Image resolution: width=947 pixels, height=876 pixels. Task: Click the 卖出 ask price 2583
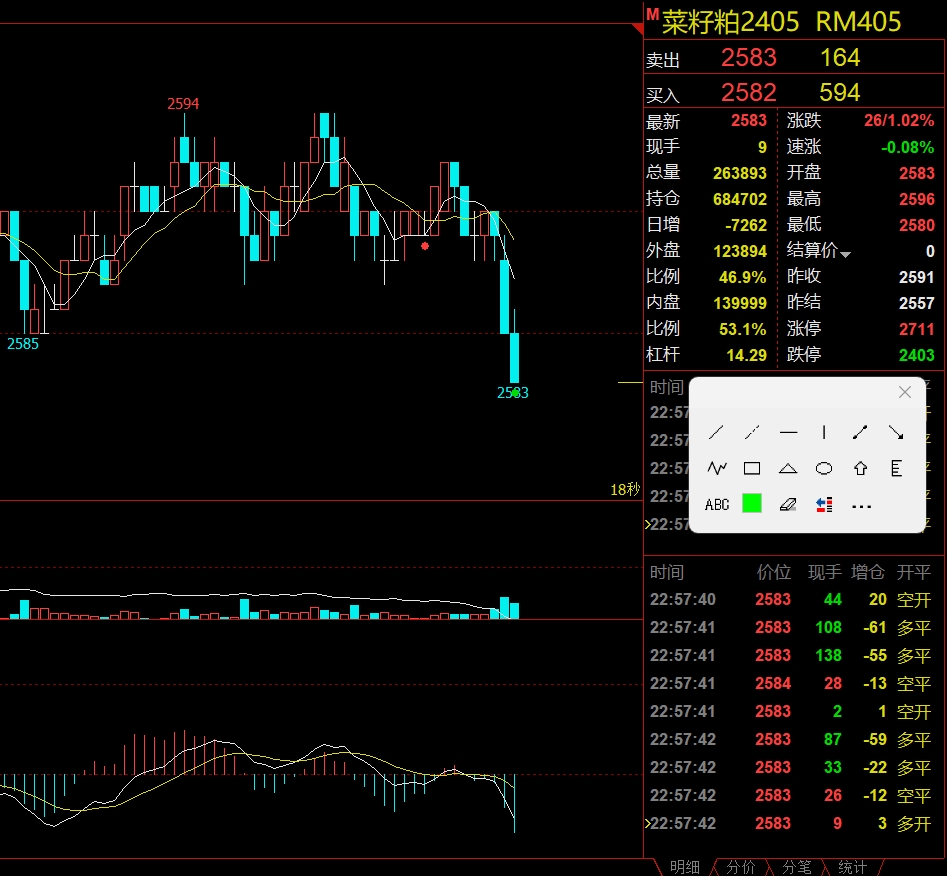tap(748, 58)
